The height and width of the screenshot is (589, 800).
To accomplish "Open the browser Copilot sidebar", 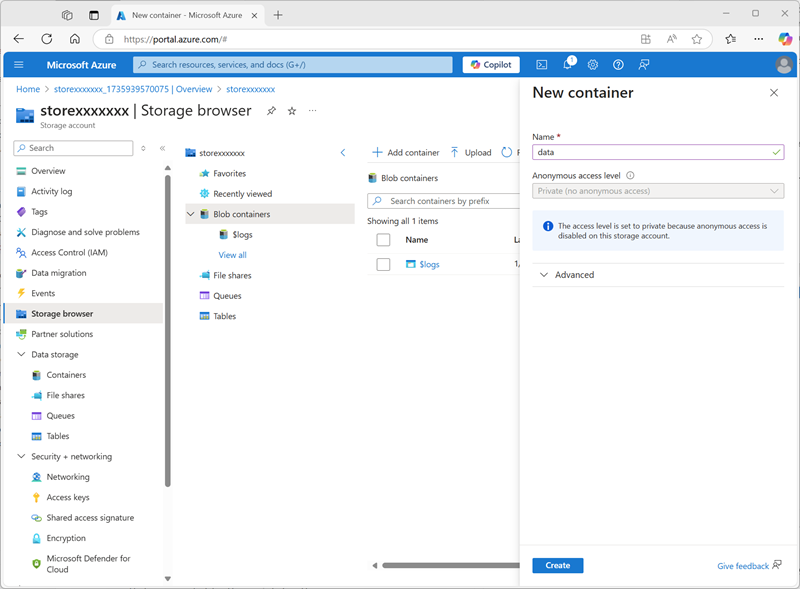I will coord(785,39).
